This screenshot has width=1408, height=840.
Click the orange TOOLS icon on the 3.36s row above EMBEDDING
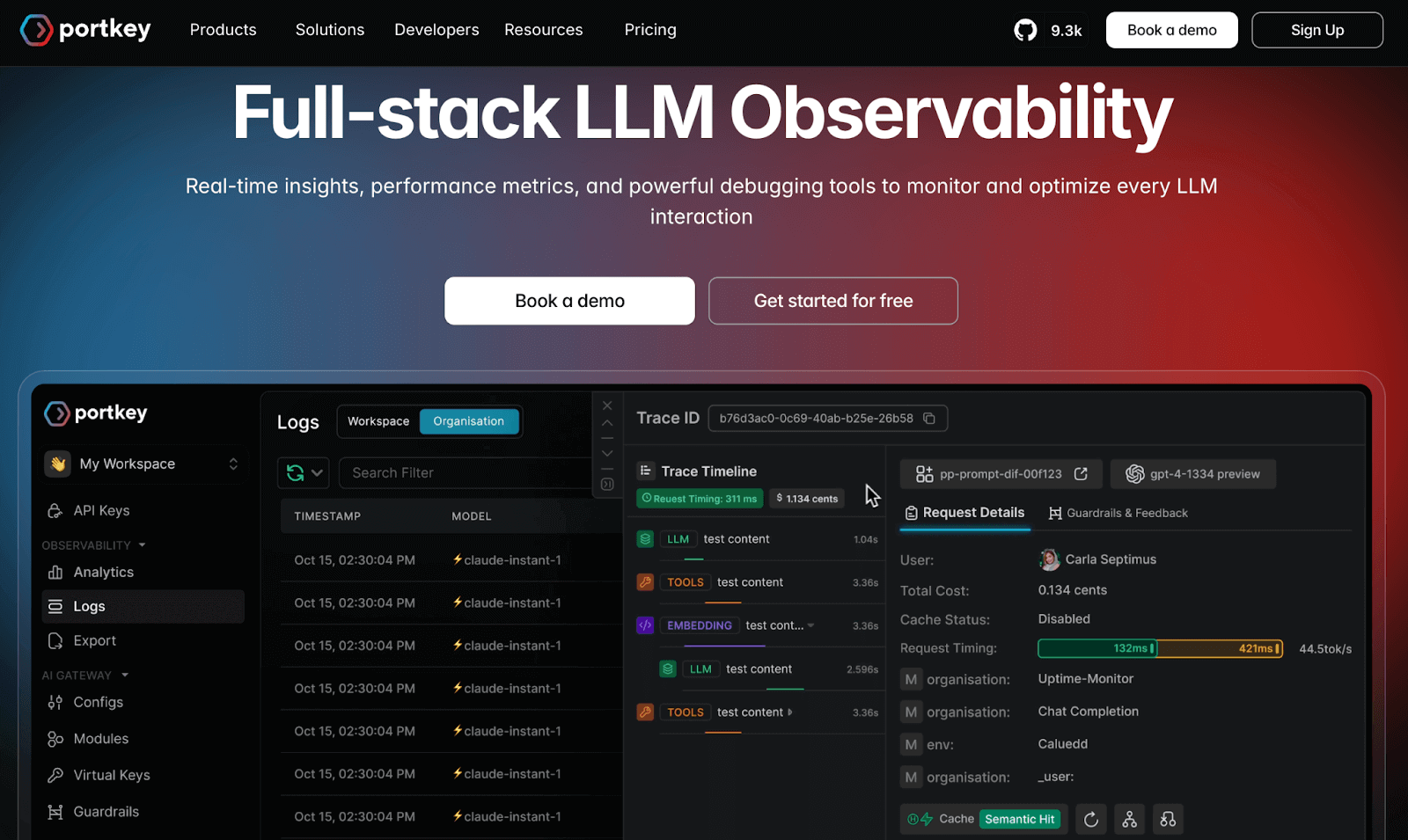[x=645, y=582]
